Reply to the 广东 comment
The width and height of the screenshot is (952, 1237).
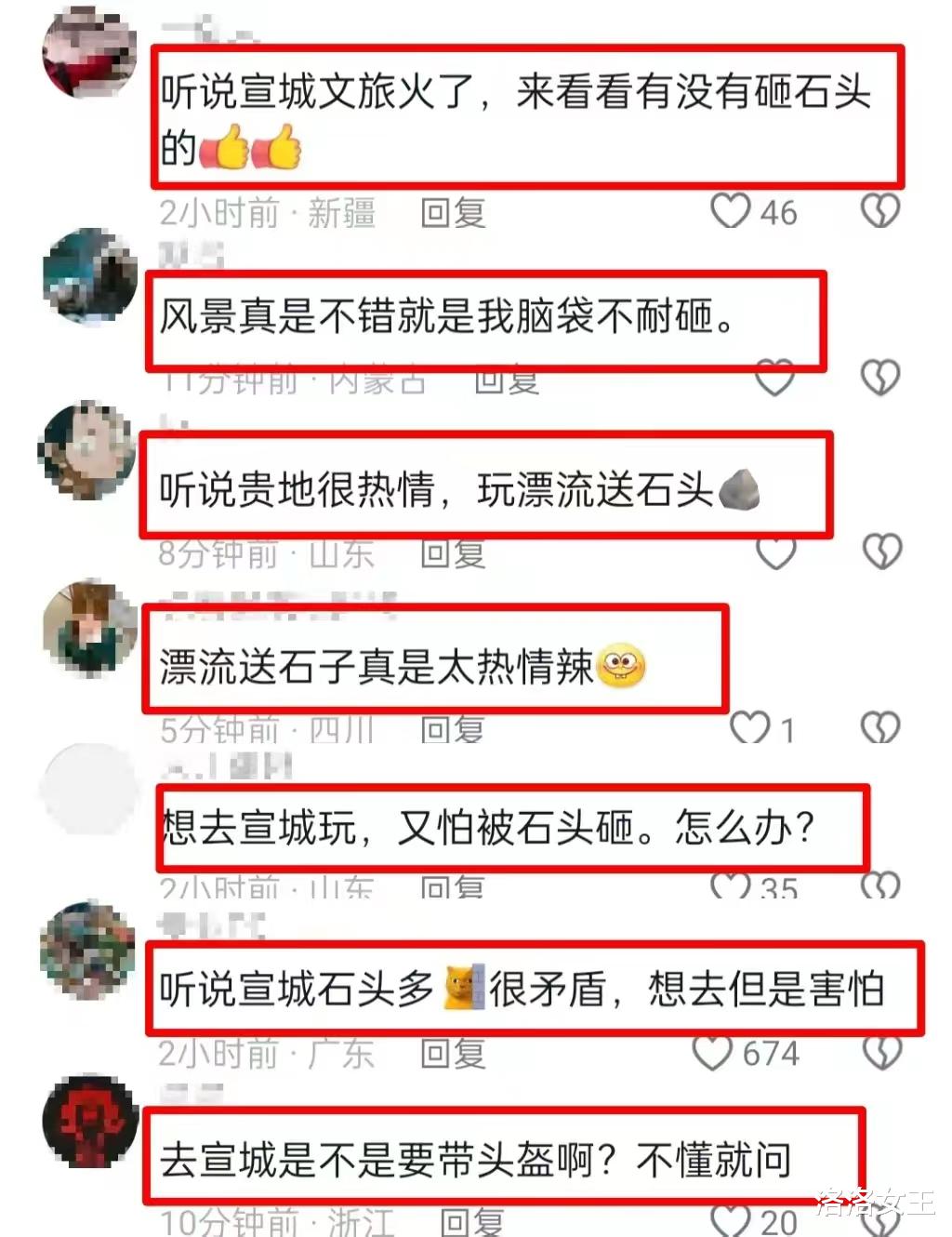(x=453, y=1054)
